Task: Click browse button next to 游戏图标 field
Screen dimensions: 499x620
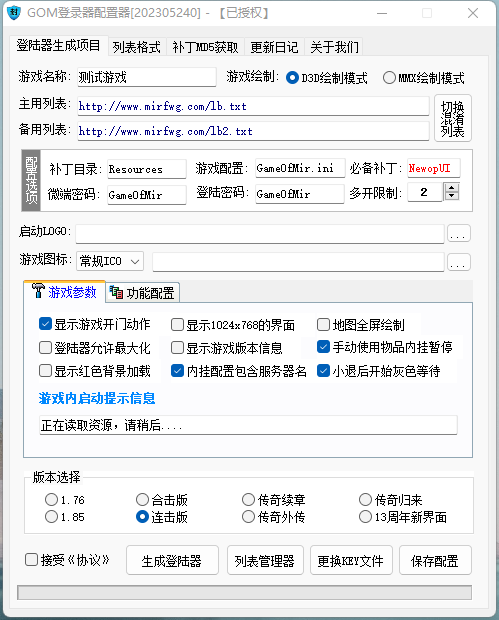Action: (x=459, y=262)
